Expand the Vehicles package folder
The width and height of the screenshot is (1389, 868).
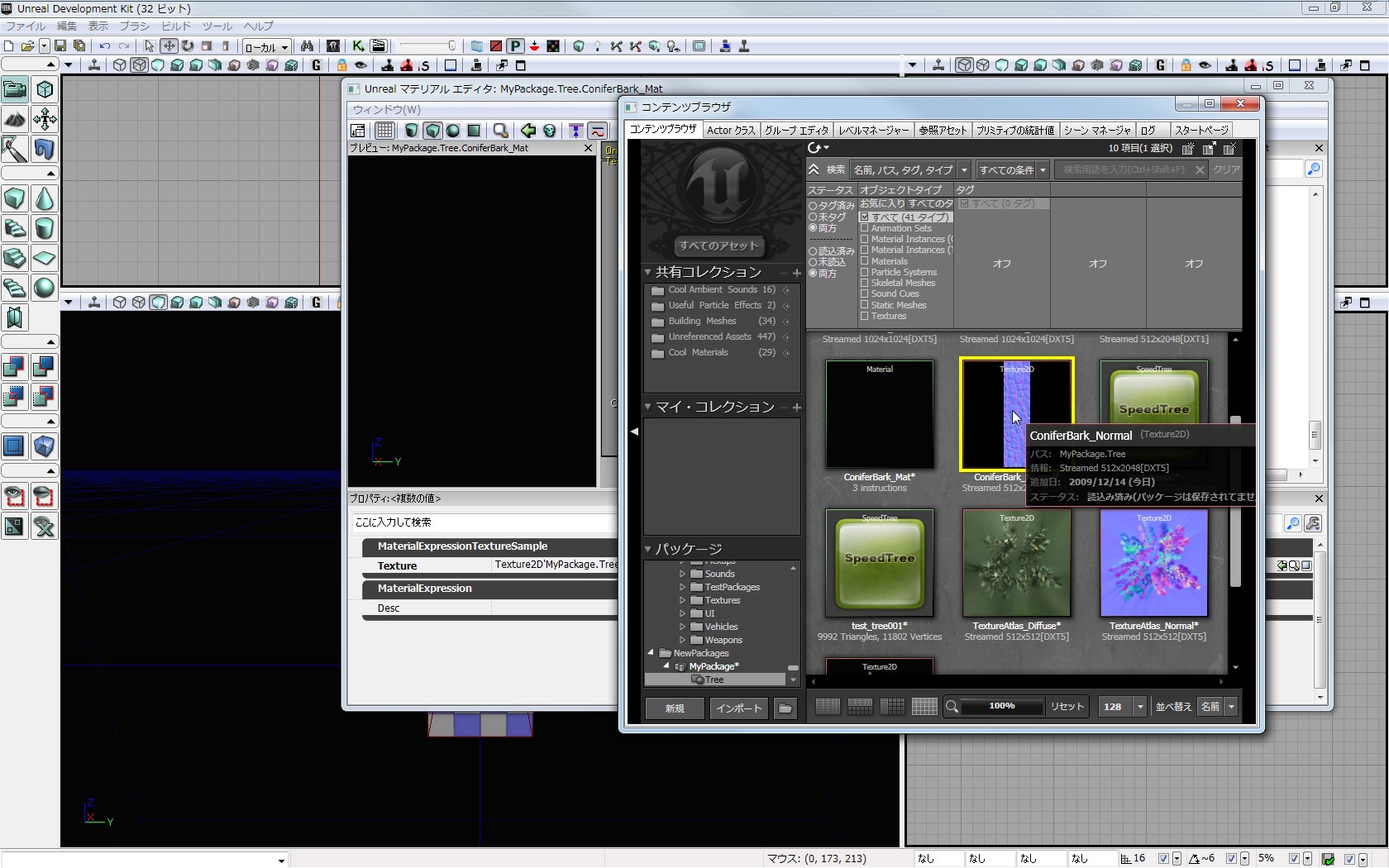[x=683, y=627]
